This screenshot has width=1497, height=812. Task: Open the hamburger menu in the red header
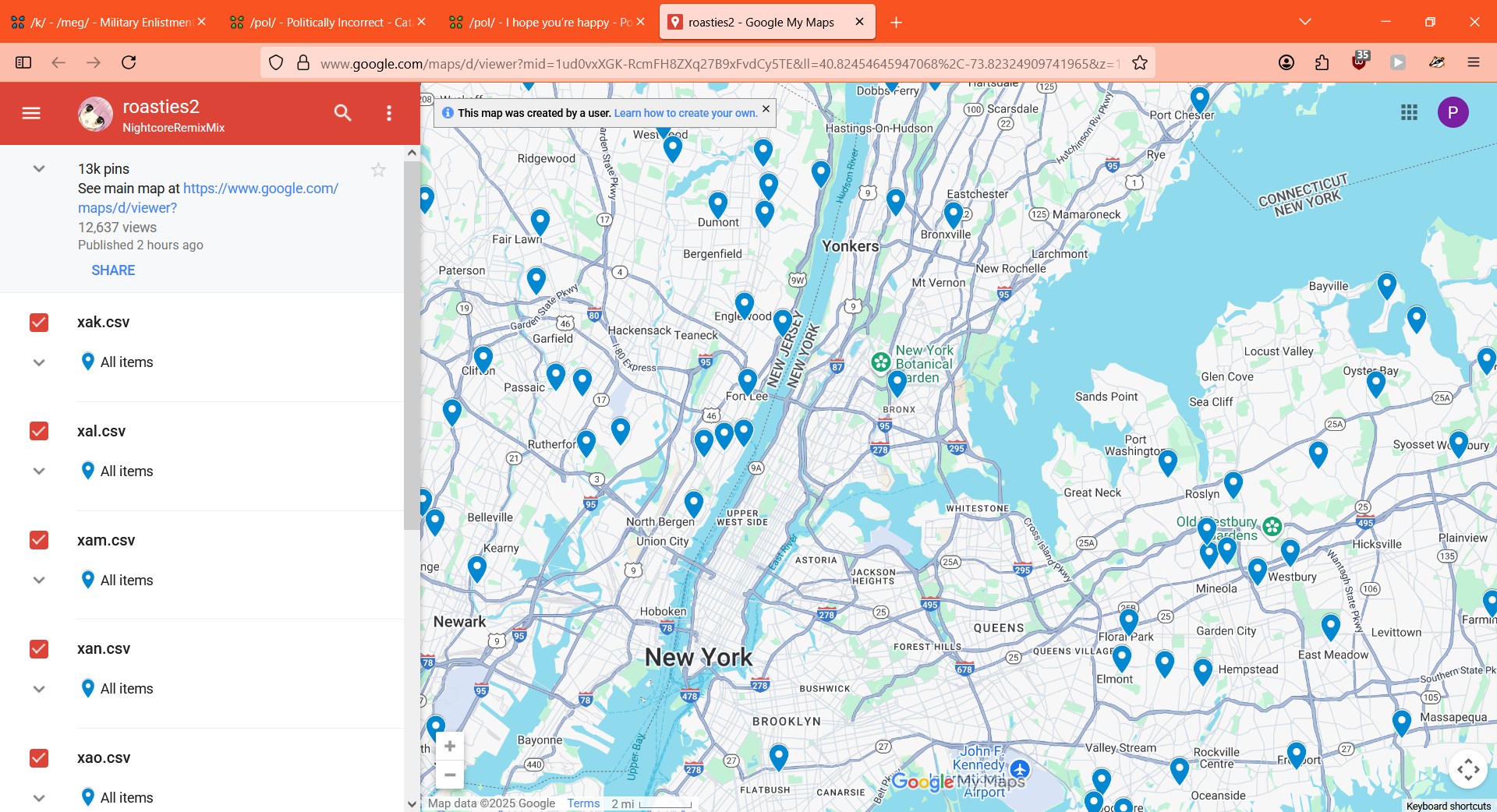point(31,114)
